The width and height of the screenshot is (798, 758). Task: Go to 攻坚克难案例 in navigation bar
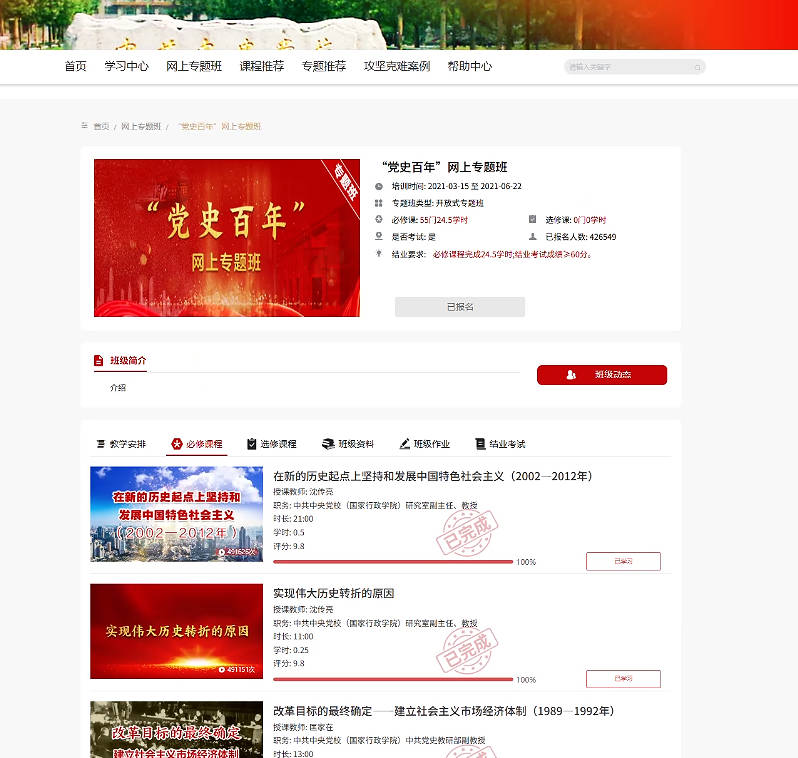point(396,66)
